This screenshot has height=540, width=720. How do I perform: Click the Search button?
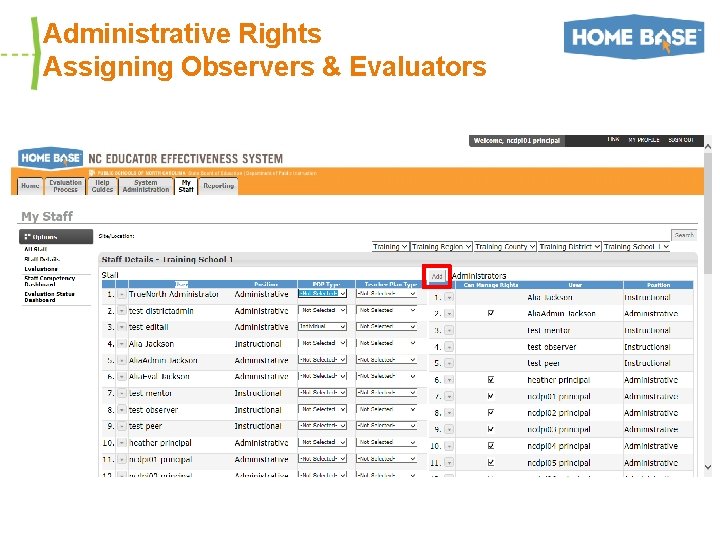click(684, 235)
